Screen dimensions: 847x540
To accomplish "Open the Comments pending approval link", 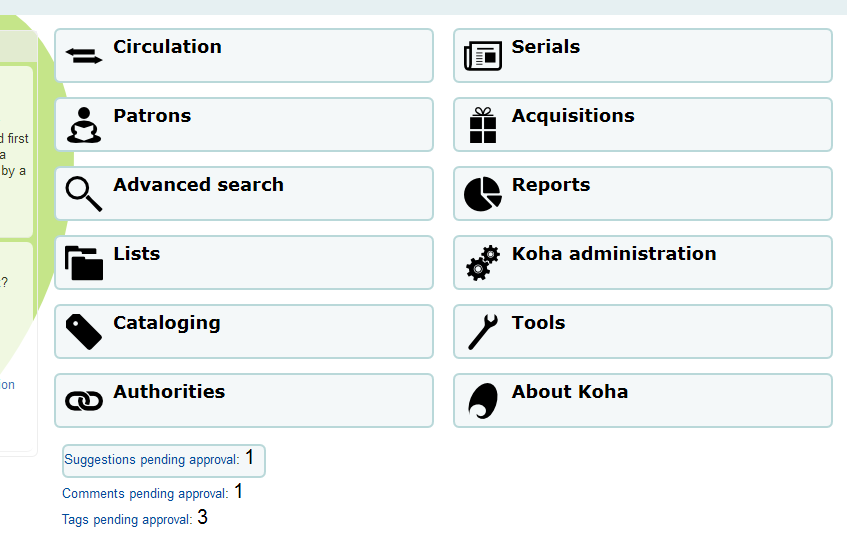I will [x=145, y=494].
